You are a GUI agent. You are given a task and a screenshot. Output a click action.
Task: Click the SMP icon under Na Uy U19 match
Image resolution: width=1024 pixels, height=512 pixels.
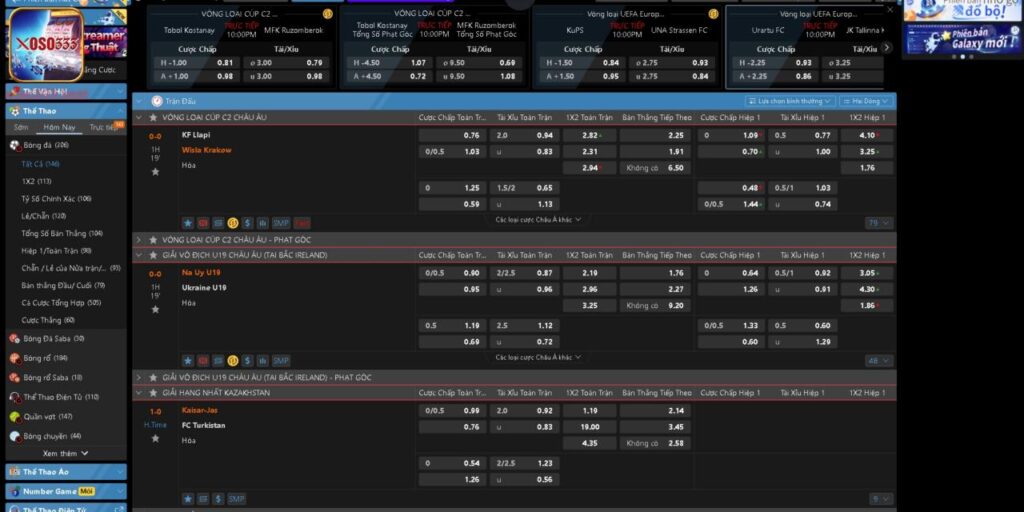[280, 360]
